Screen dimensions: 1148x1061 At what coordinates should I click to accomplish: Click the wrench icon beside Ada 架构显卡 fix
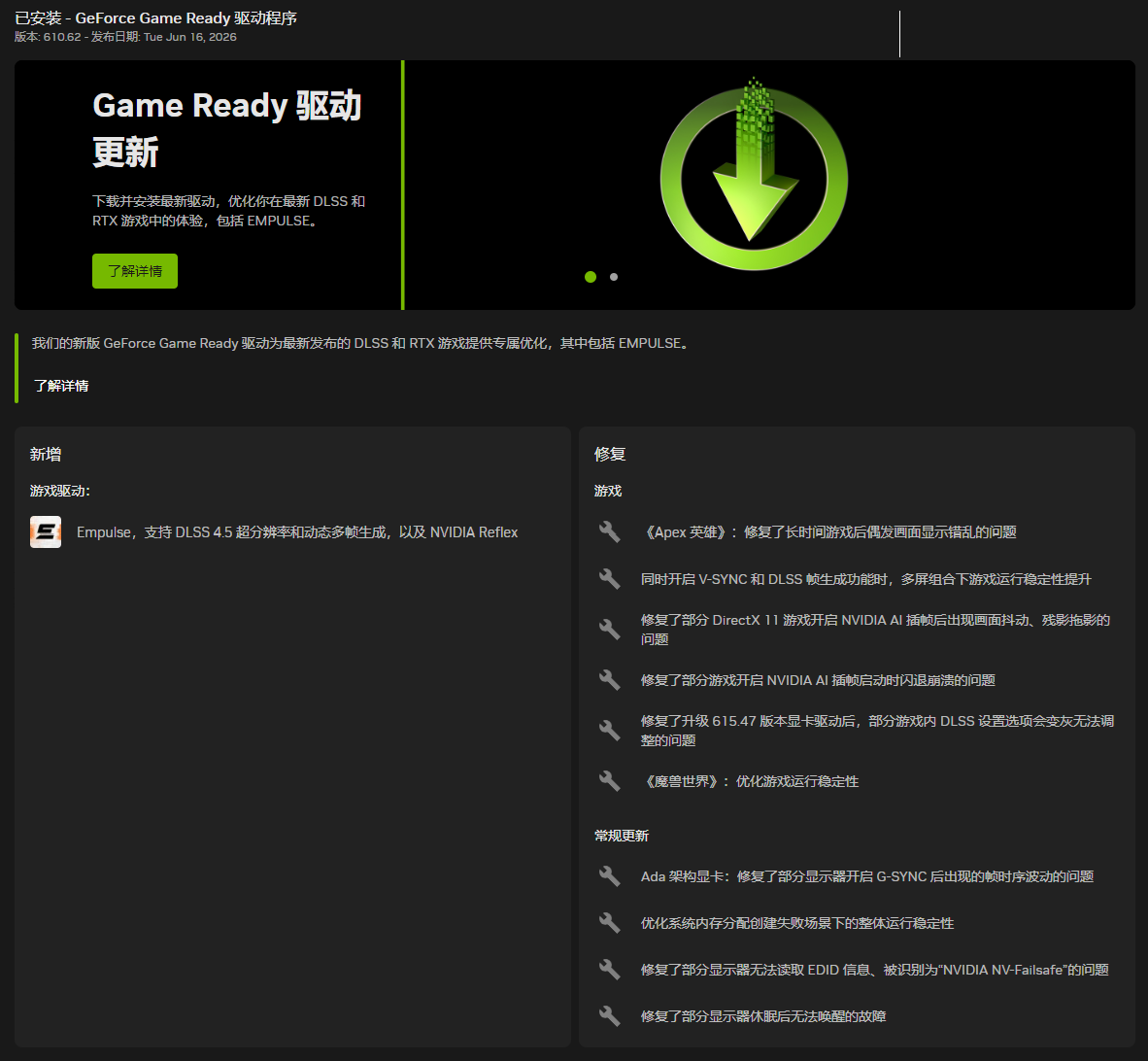609,876
